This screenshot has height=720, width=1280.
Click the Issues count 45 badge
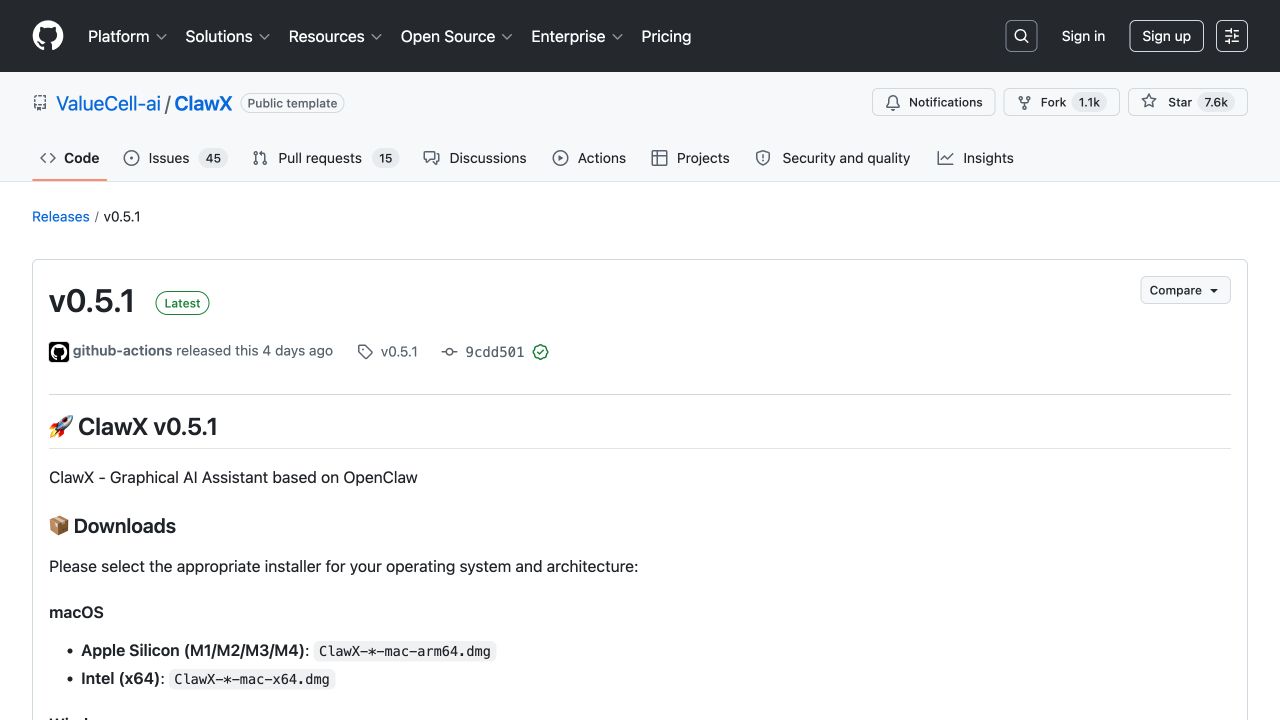[212, 158]
